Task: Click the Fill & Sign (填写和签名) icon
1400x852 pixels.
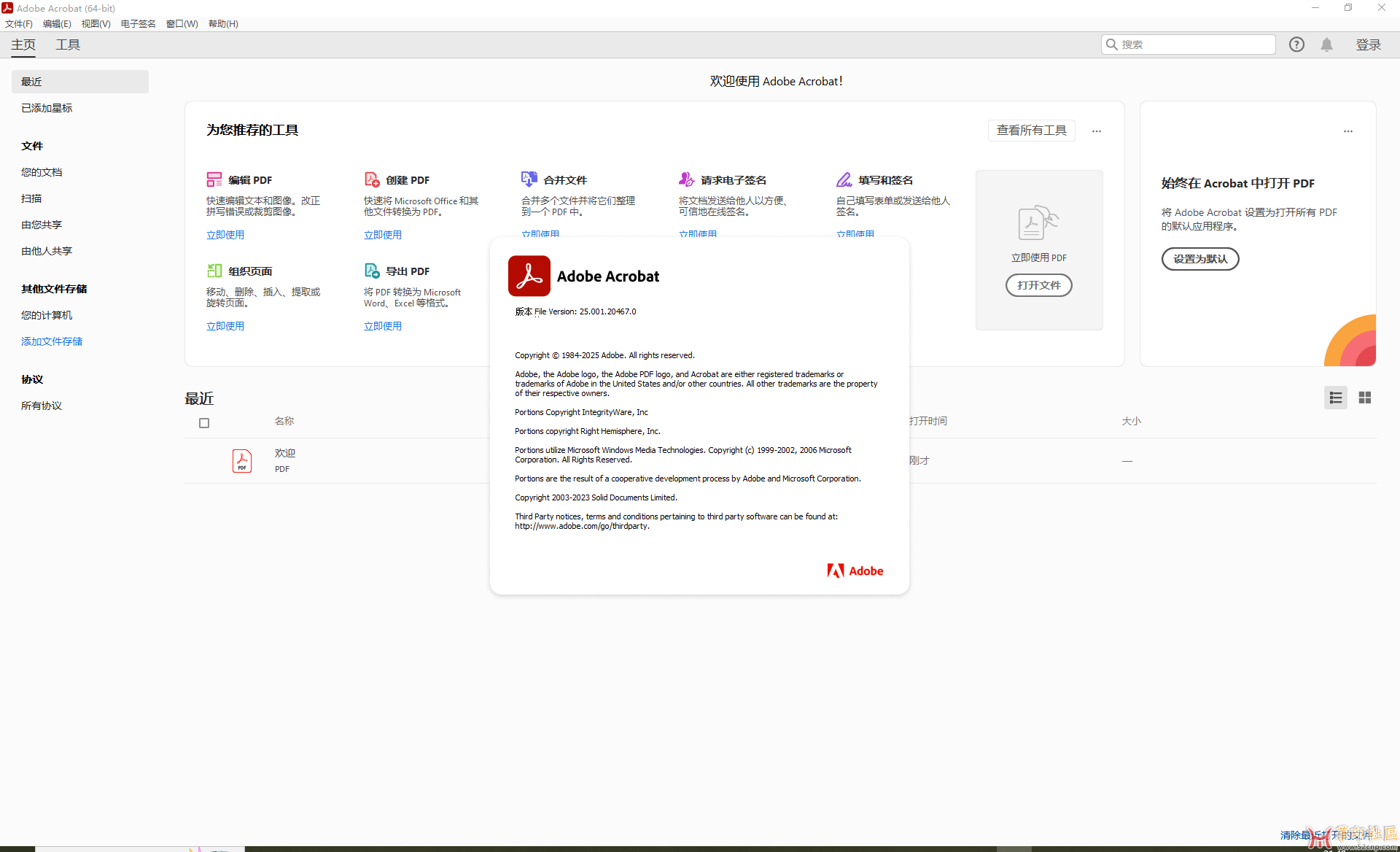Action: tap(844, 179)
